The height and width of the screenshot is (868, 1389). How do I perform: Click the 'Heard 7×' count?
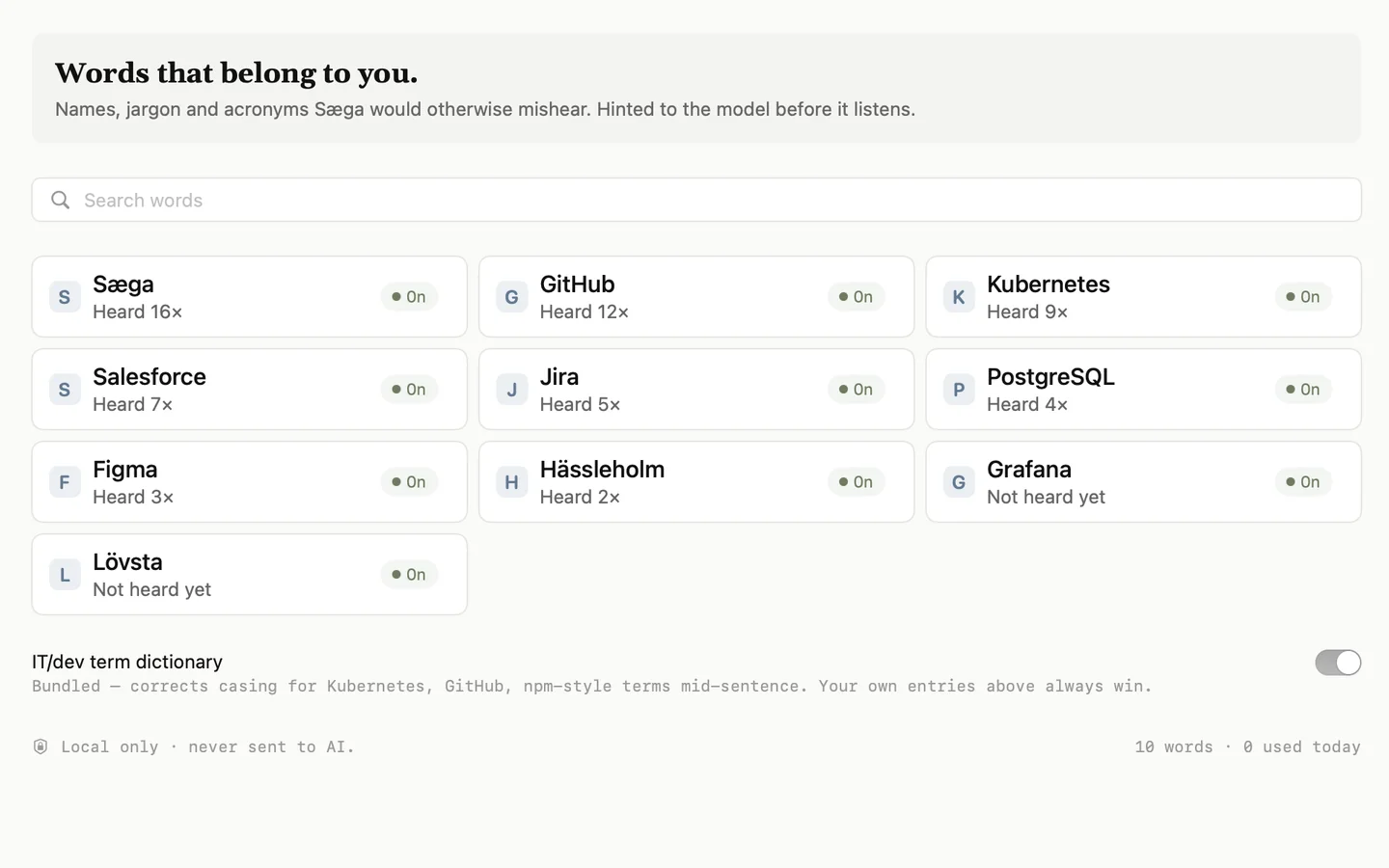pos(133,405)
